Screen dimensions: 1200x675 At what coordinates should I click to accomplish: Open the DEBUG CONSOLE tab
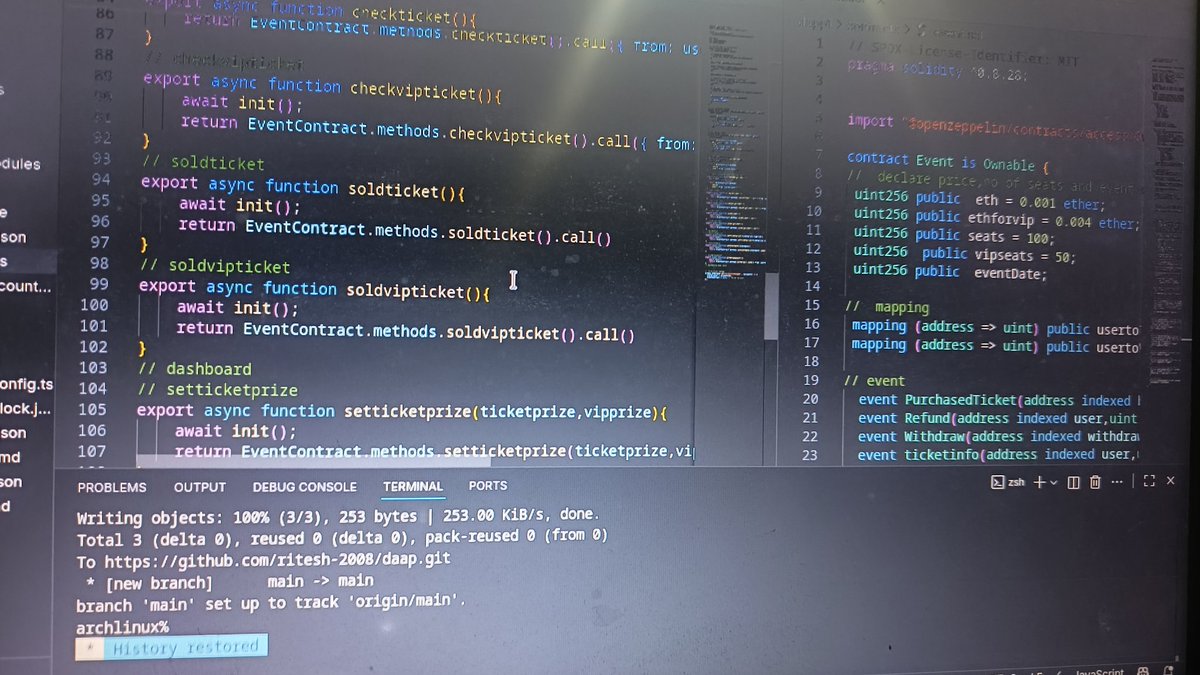click(x=304, y=487)
